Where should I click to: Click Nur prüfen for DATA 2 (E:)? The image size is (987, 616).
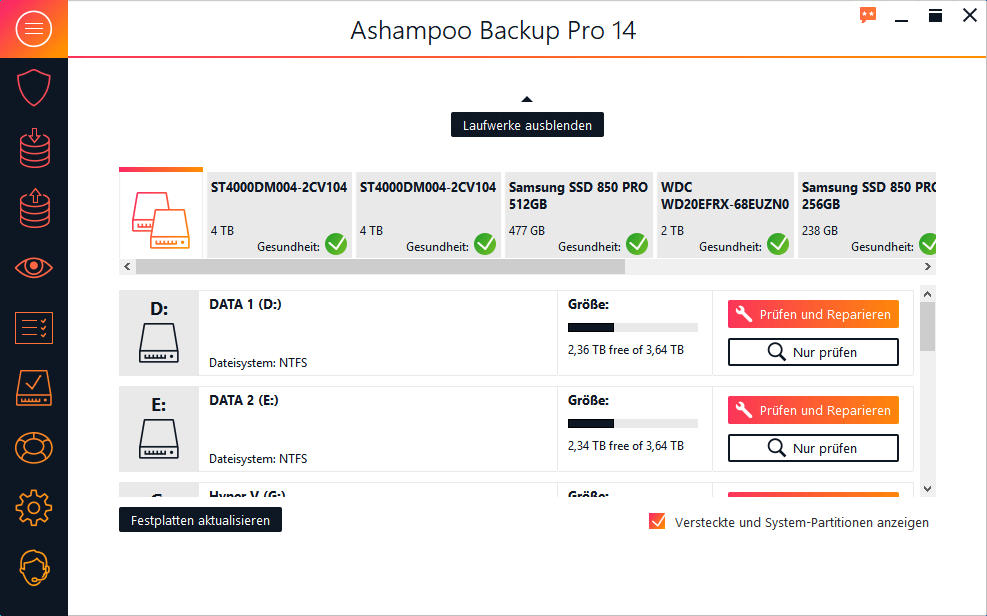tap(813, 448)
